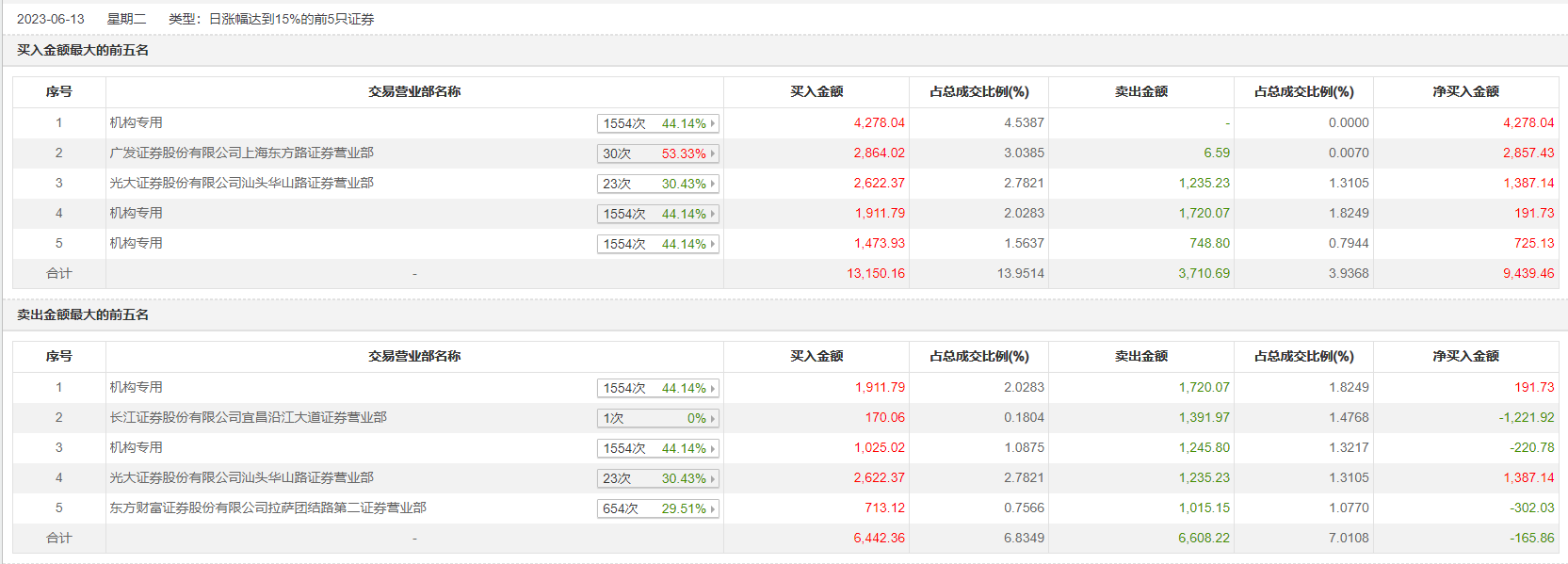The image size is (1568, 564).
Task: Click 净买入金额 header in the buy table
Action: (x=1465, y=91)
